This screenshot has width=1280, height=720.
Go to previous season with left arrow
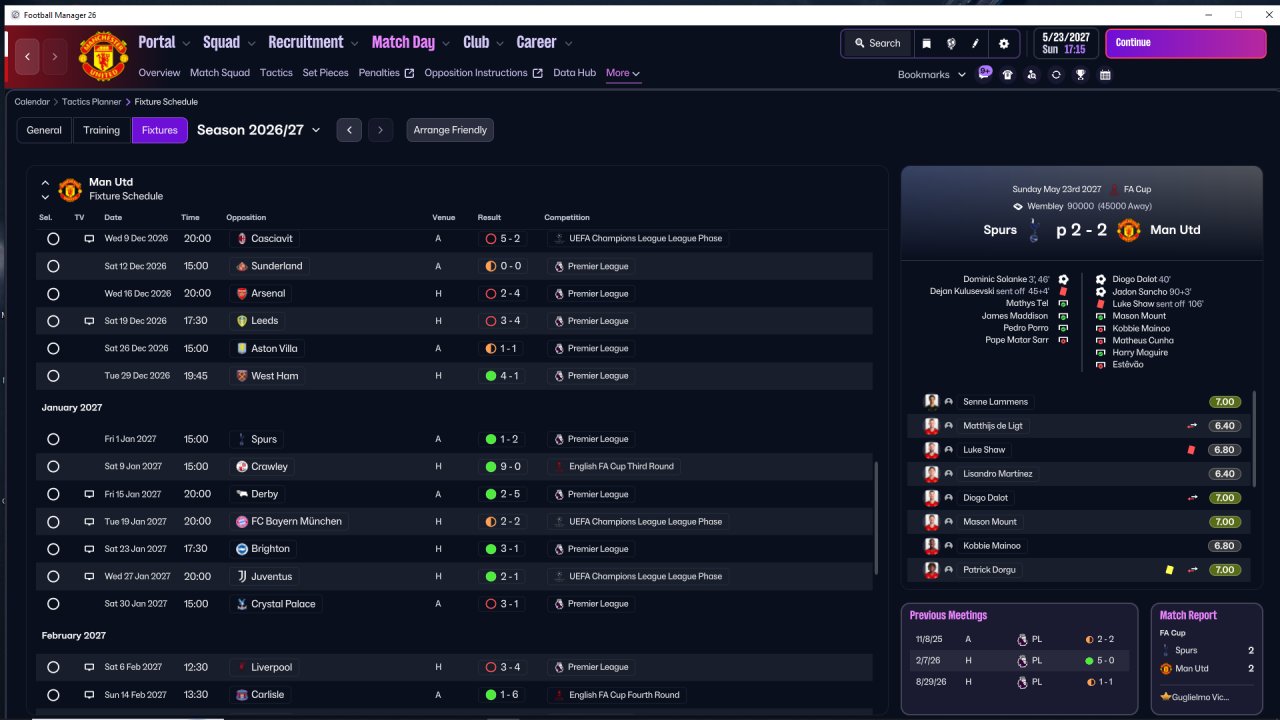[x=349, y=130]
